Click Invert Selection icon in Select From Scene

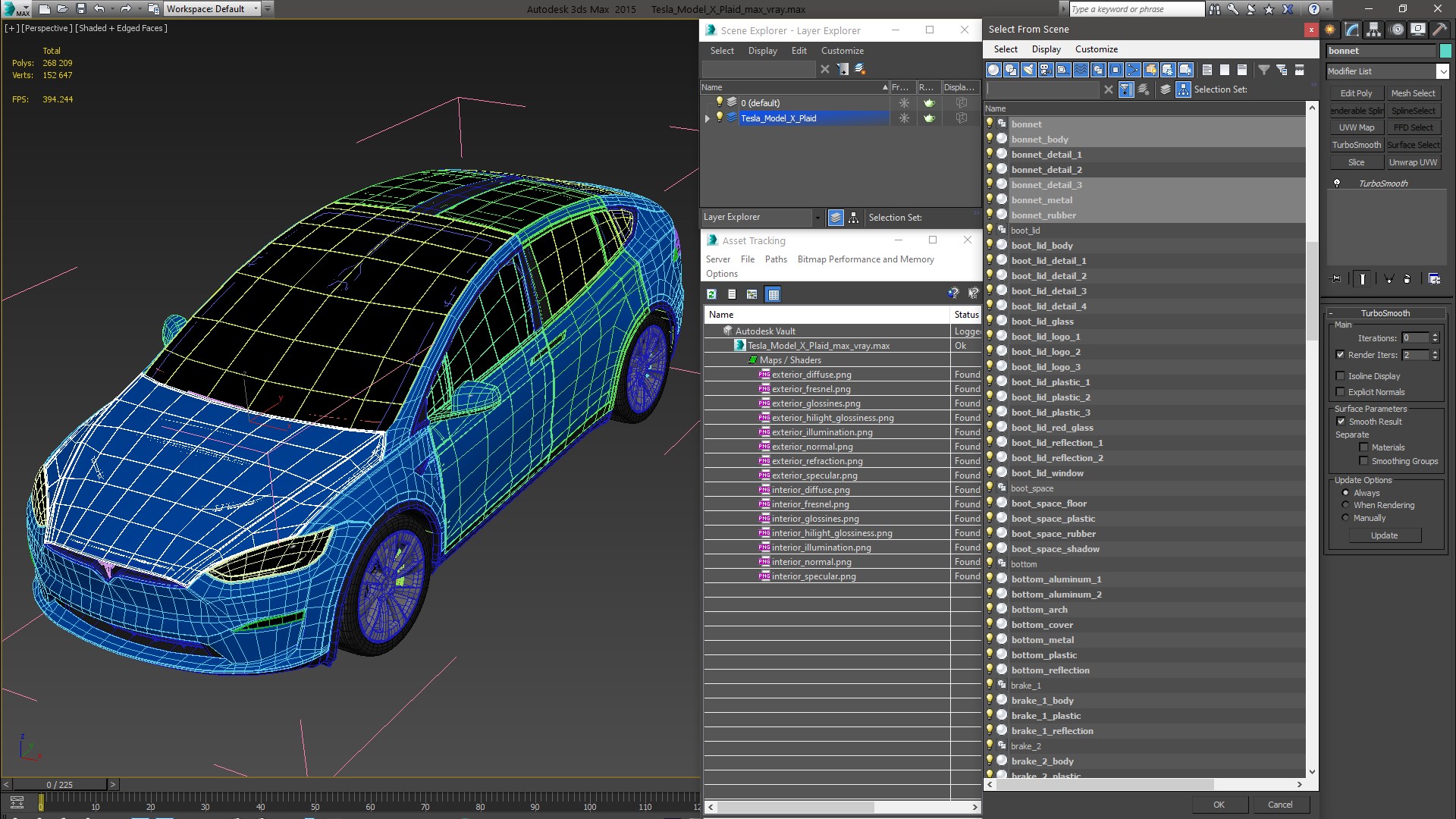(1242, 70)
